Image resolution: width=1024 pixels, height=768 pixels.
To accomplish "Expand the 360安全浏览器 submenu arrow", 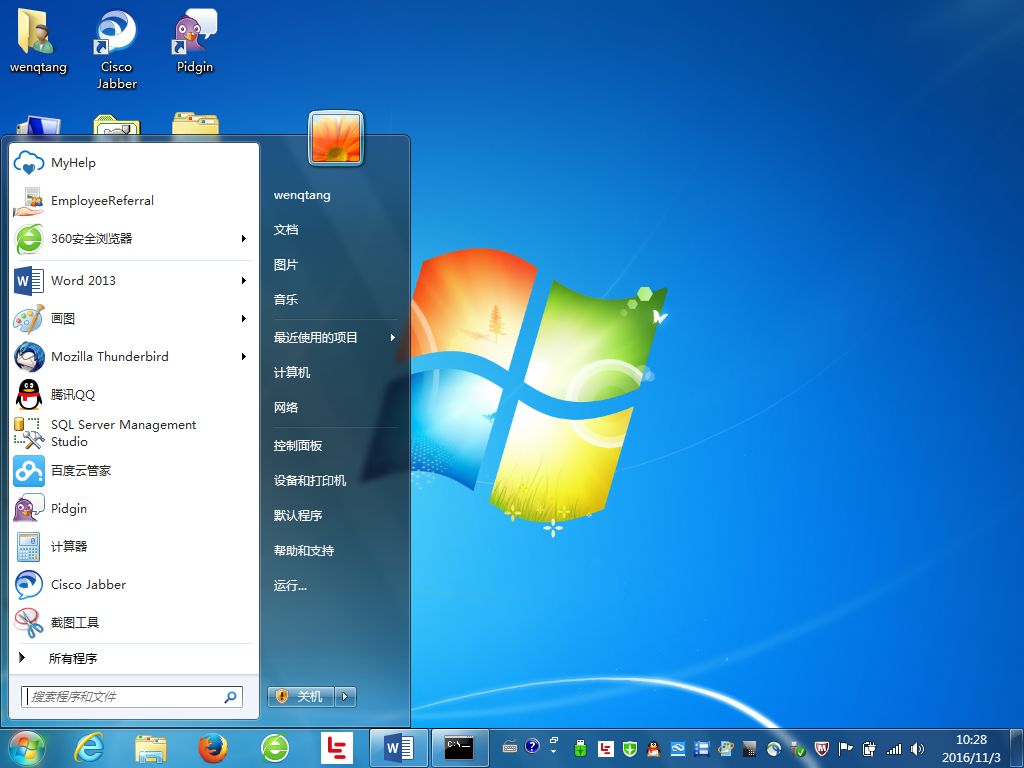I will pyautogui.click(x=244, y=238).
